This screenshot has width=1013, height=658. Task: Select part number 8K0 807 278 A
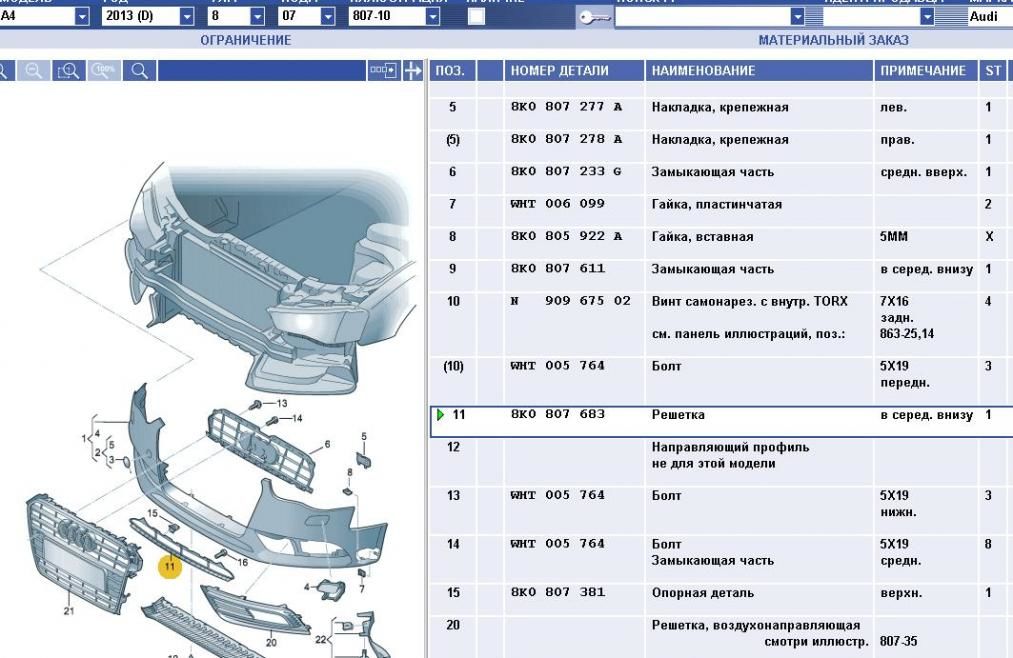pos(567,139)
